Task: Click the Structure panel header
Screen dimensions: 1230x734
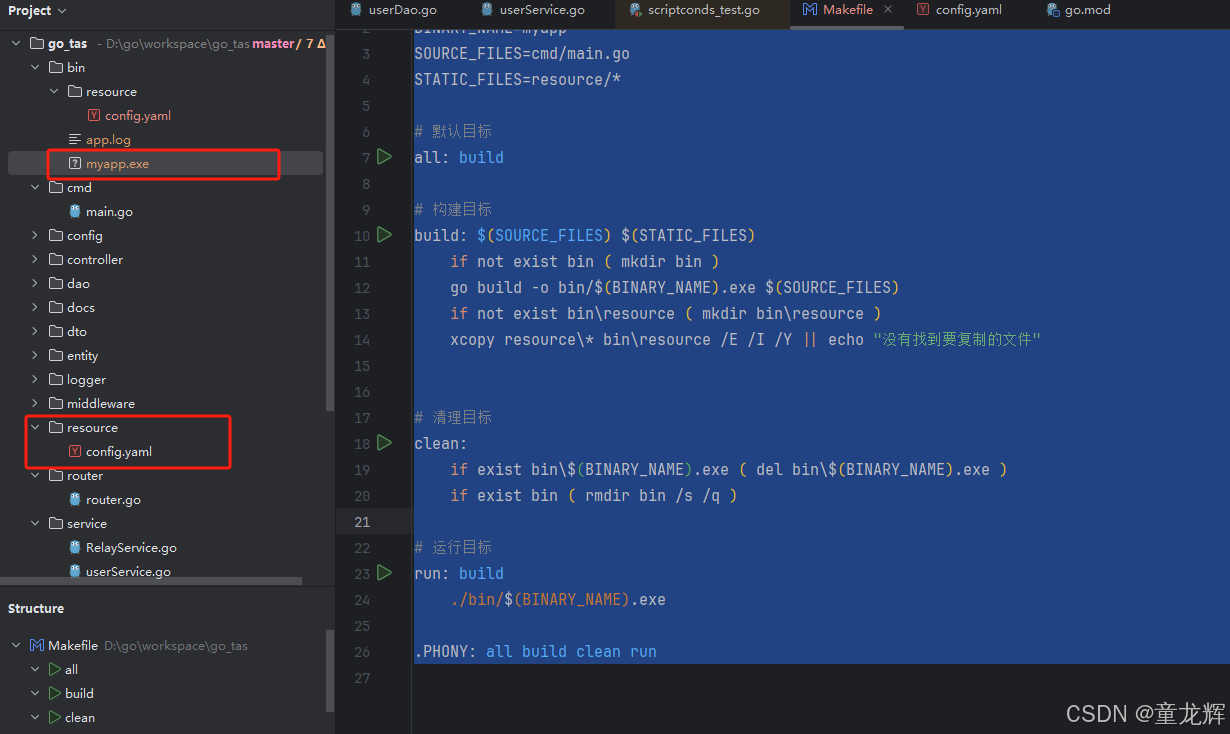Action: pyautogui.click(x=36, y=608)
